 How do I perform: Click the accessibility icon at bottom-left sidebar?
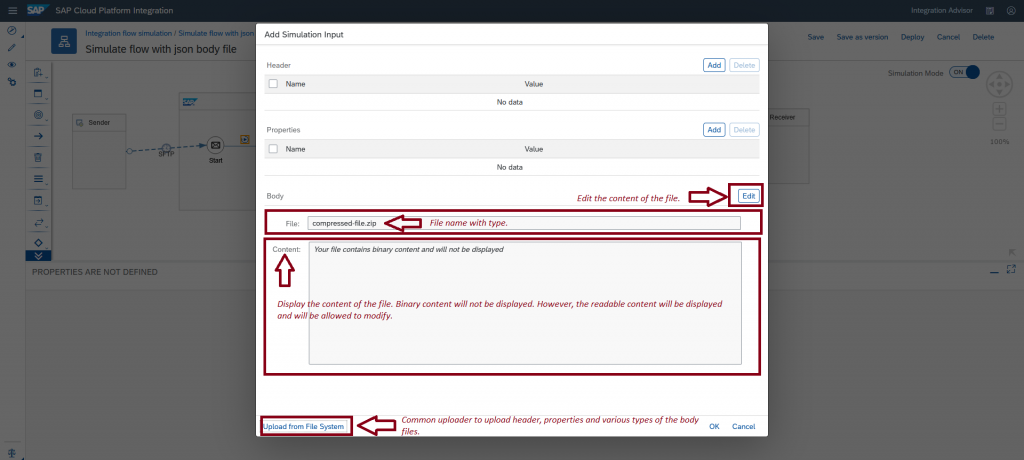11,452
